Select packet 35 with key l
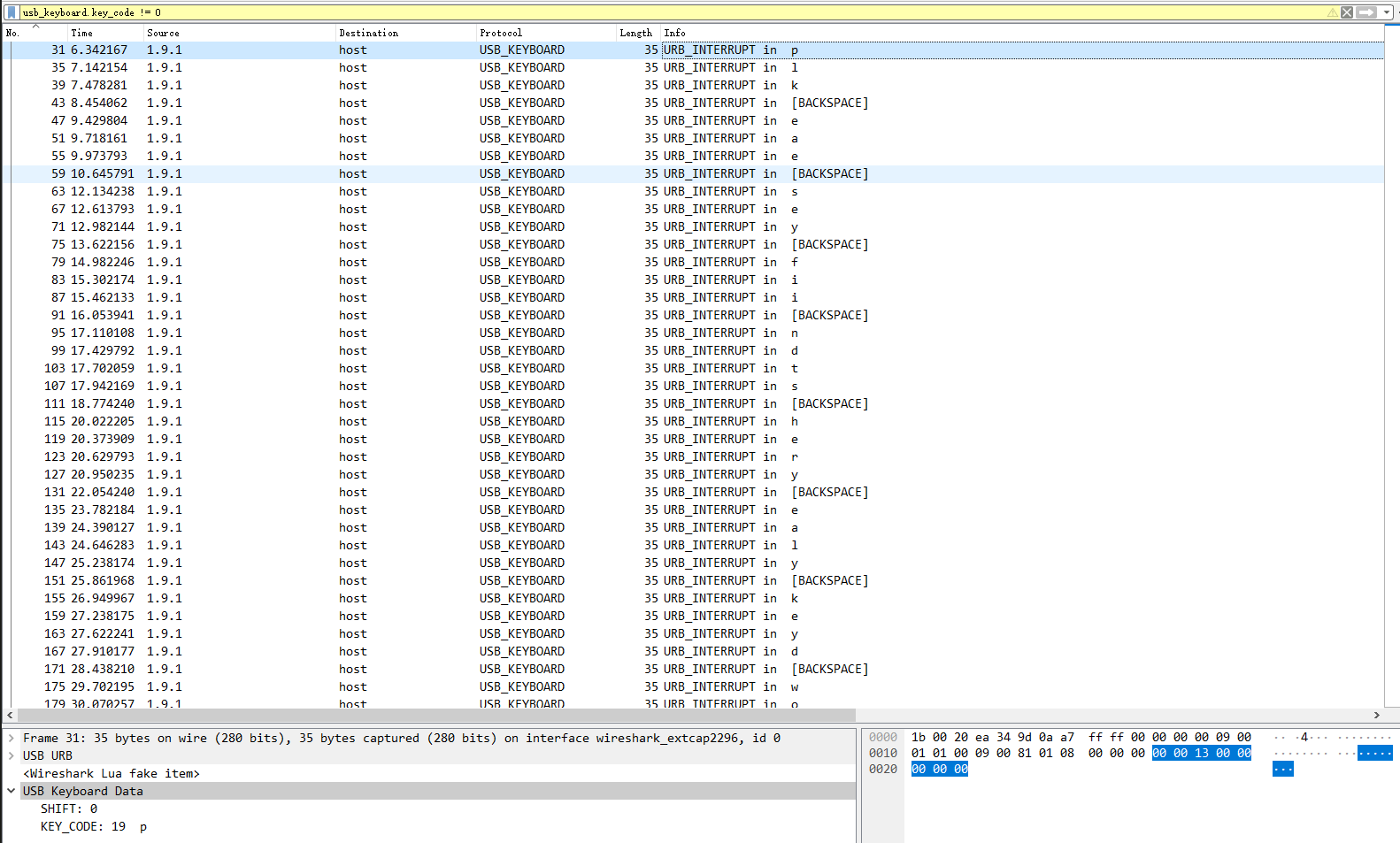The width and height of the screenshot is (1400, 843). 694,67
